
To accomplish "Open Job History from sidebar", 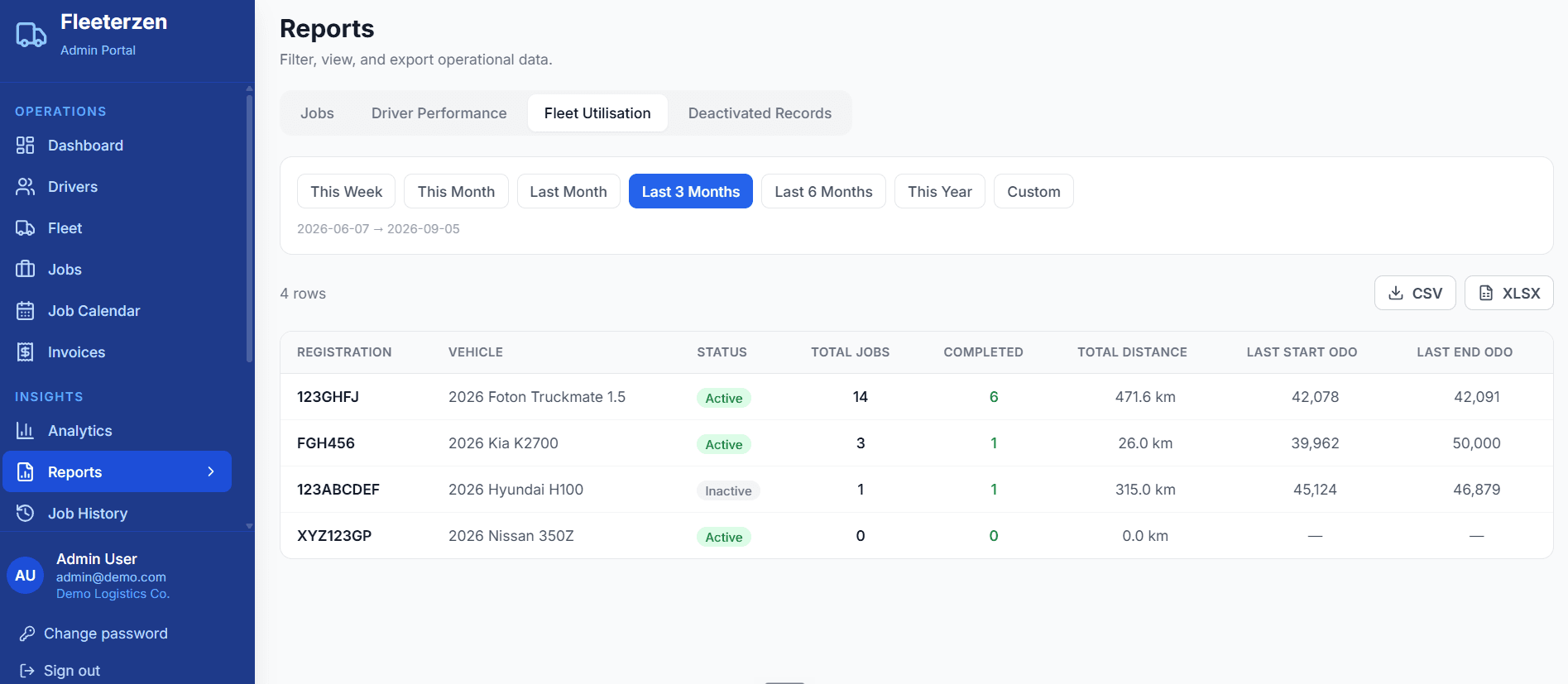I will tap(117, 514).
